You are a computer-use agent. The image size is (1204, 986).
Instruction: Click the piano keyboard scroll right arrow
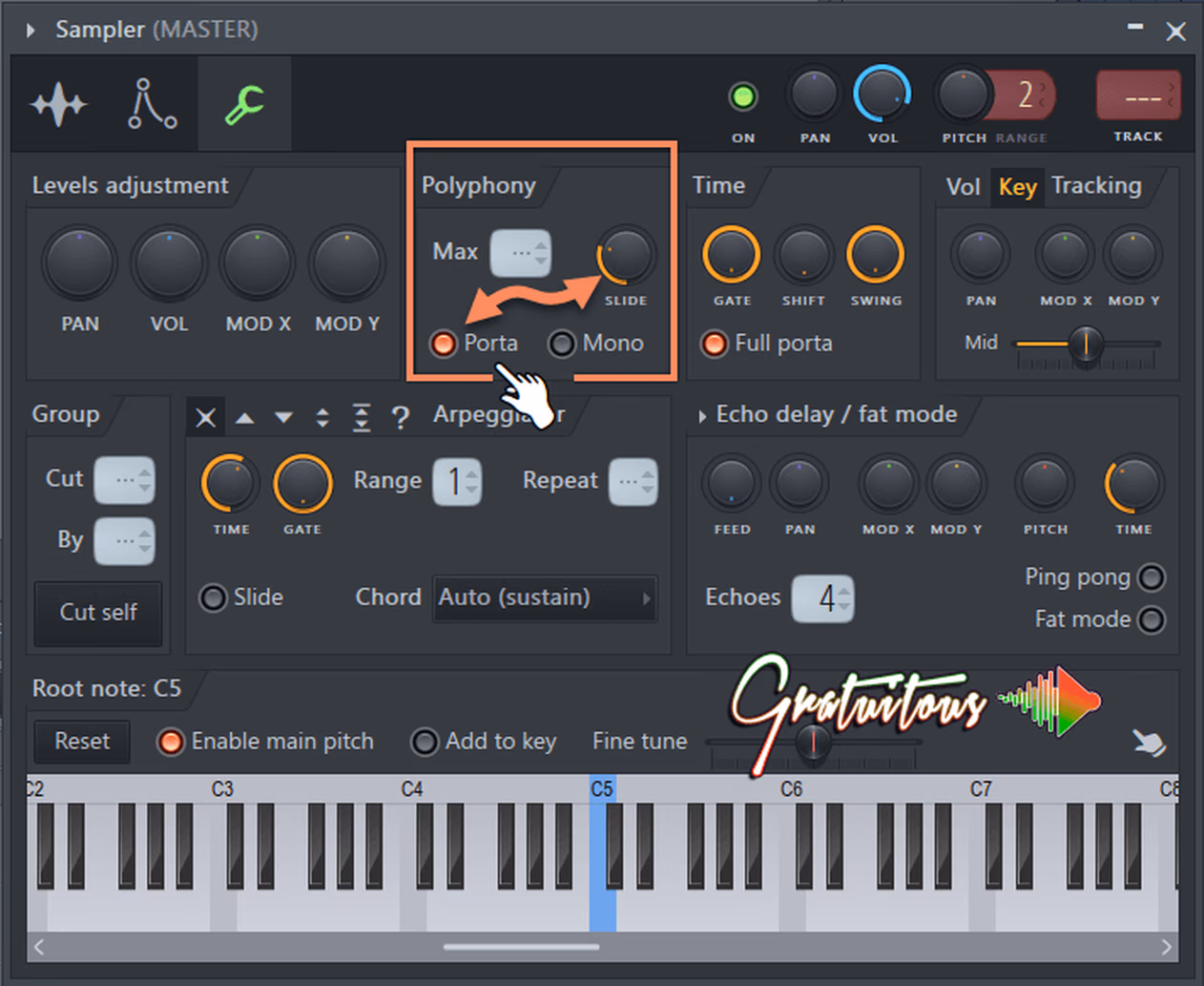[1166, 947]
